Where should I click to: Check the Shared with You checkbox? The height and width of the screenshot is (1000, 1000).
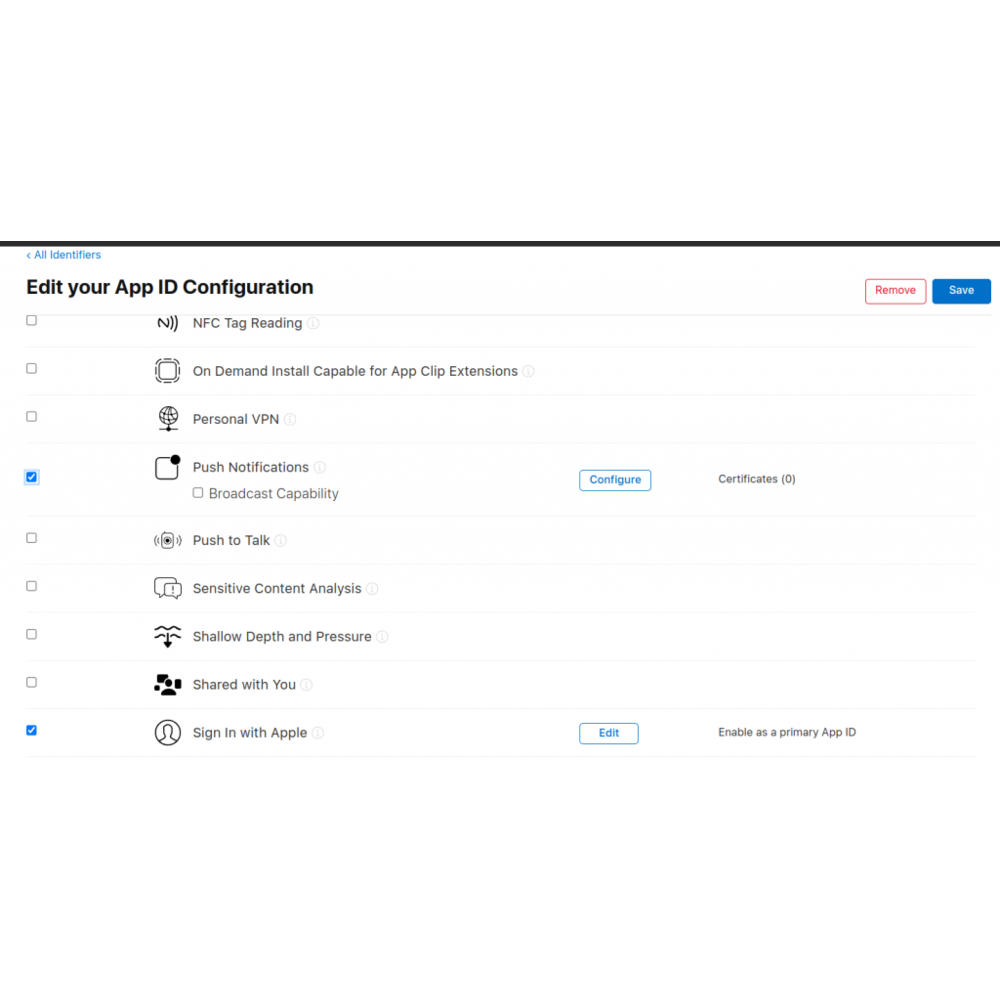pos(31,682)
